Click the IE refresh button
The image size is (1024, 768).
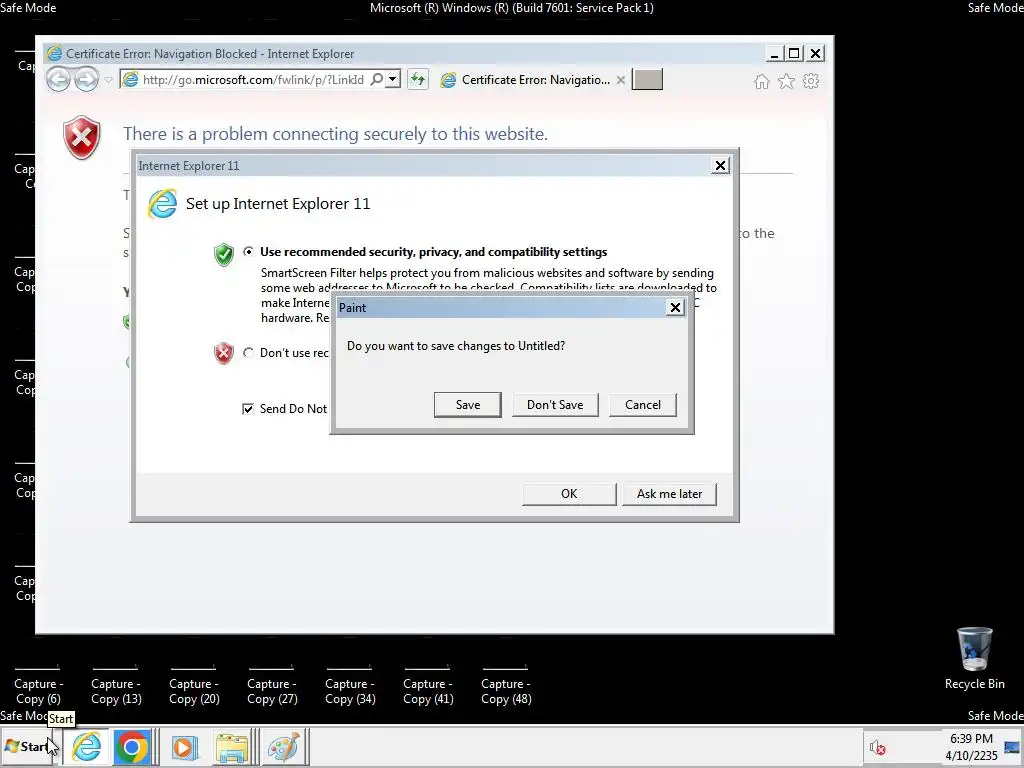pyautogui.click(x=417, y=80)
